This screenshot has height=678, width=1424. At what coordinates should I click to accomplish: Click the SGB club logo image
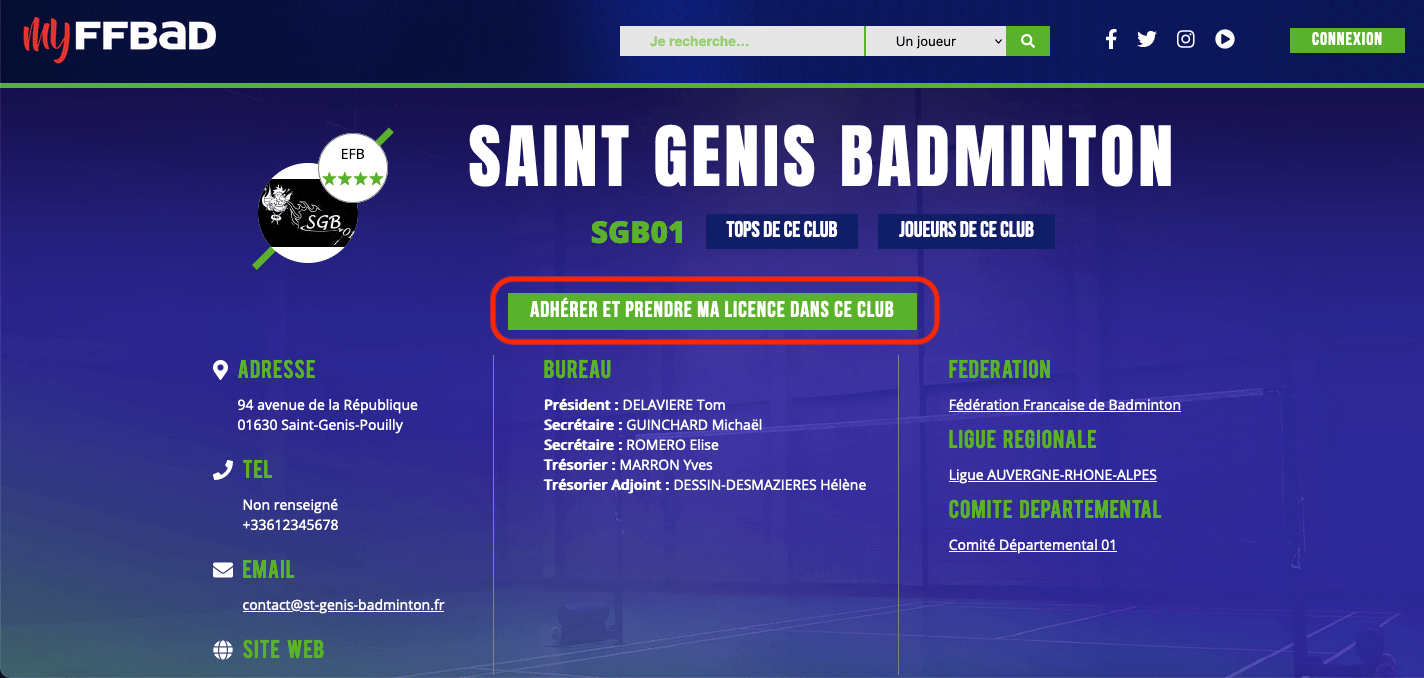click(x=307, y=213)
